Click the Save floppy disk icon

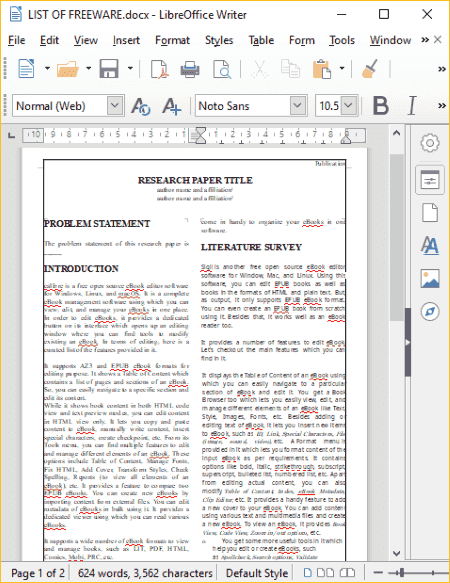(109, 69)
